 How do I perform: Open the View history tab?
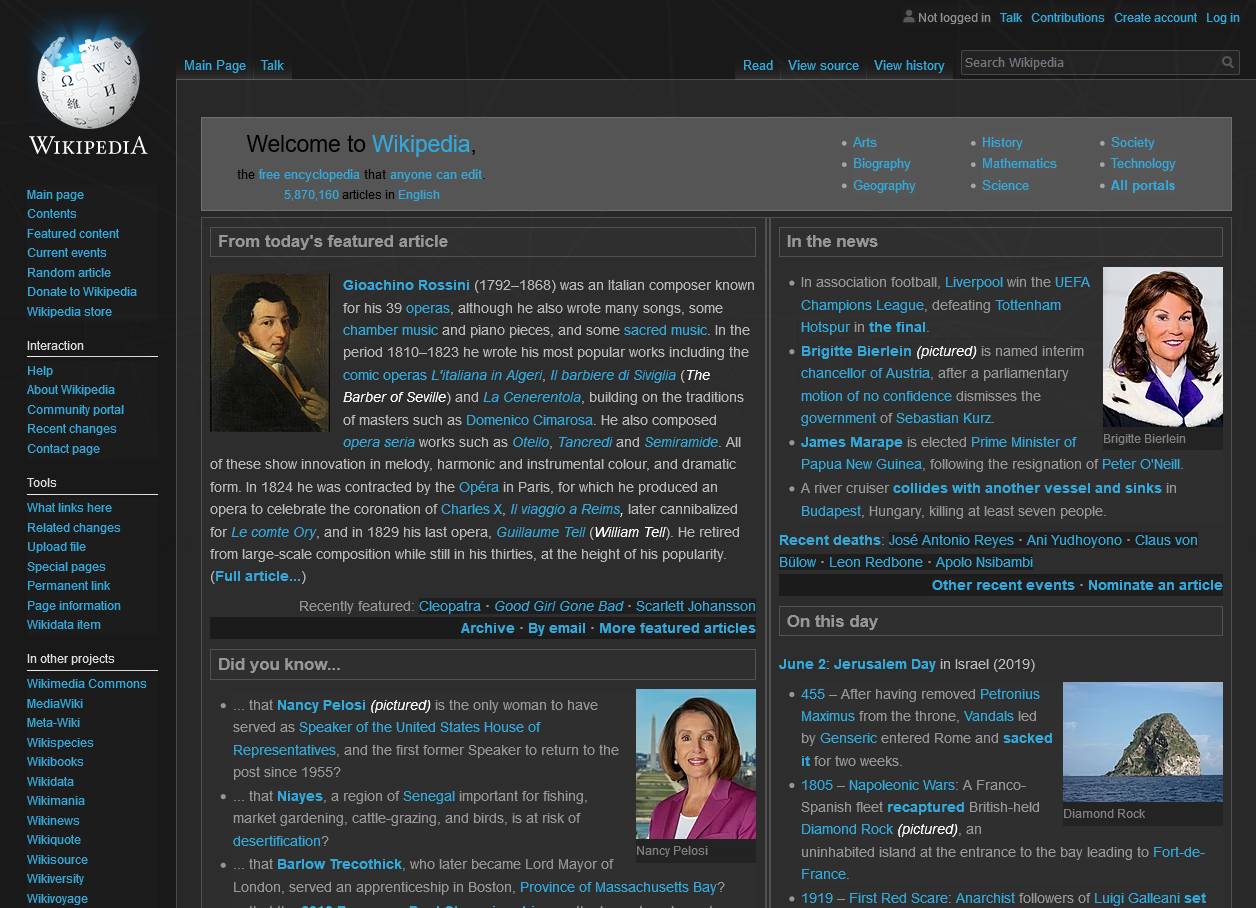(x=908, y=65)
